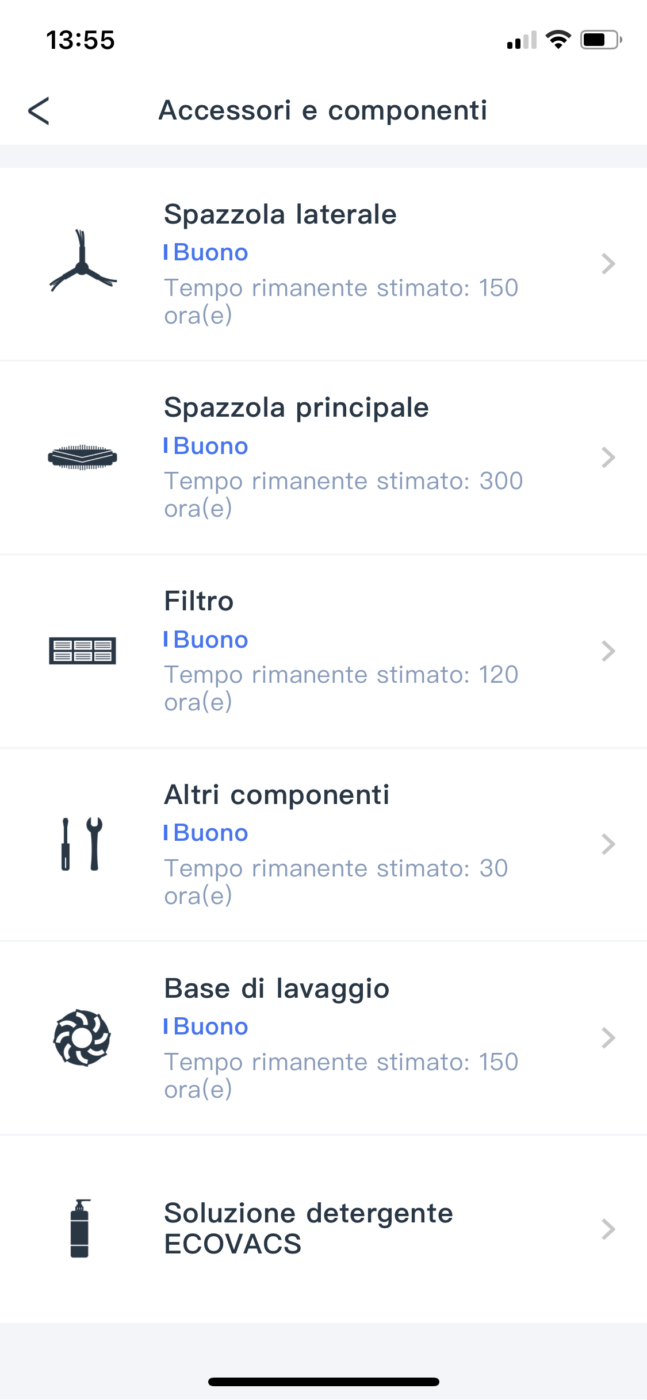Viewport: 647px width, 1400px height.
Task: Open the Spazzola laterale entry
Action: click(x=280, y=214)
